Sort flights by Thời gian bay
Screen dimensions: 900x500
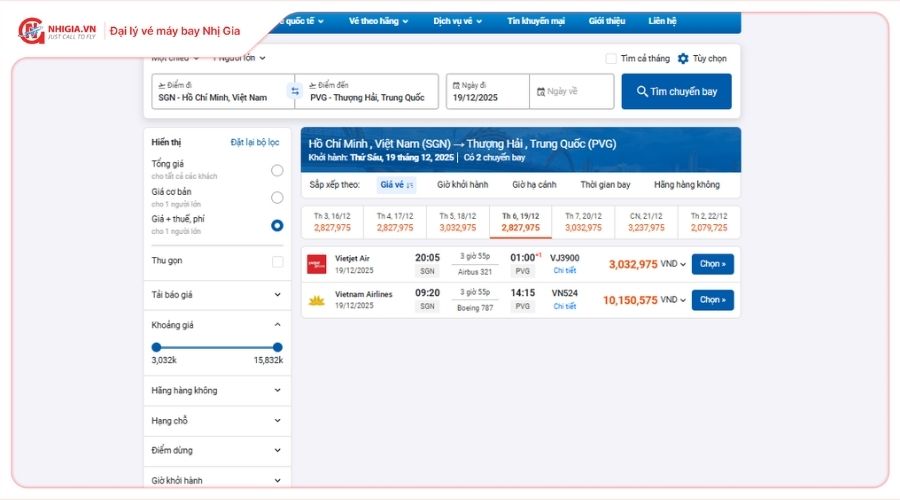click(x=605, y=185)
